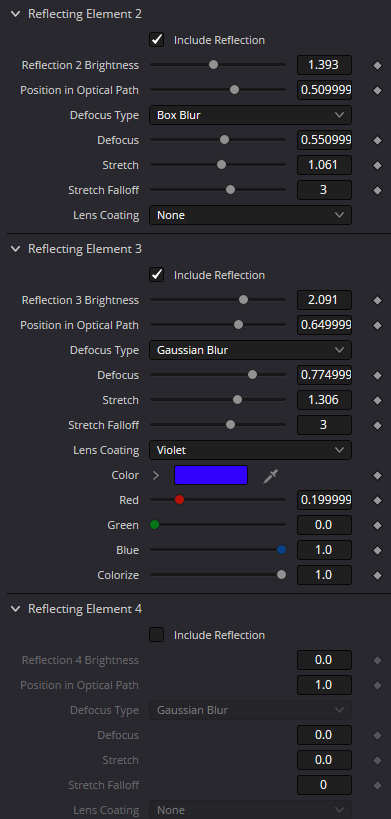The height and width of the screenshot is (819, 391).
Task: Click keyframe diamond for Reflection 3 Brightness
Action: tap(377, 300)
